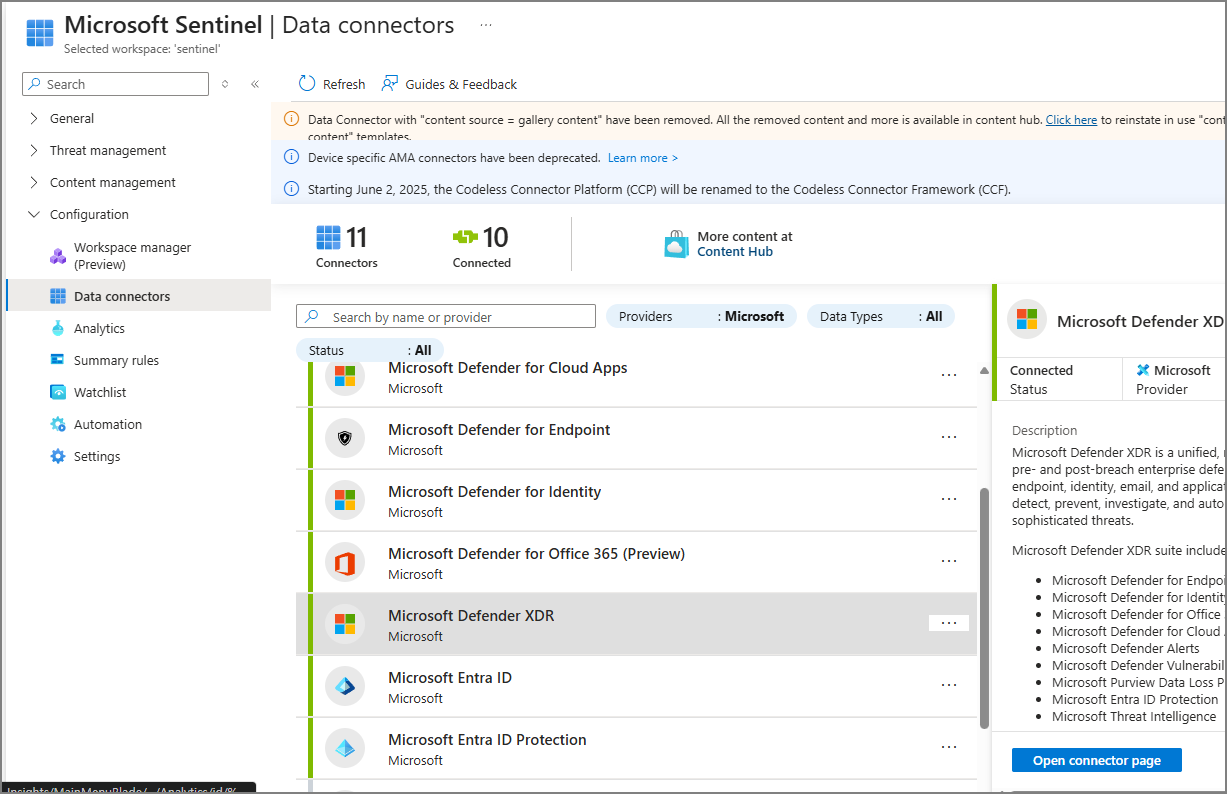This screenshot has height=794, width=1227.
Task: Open more options for Defender for Office 365
Action: [949, 561]
